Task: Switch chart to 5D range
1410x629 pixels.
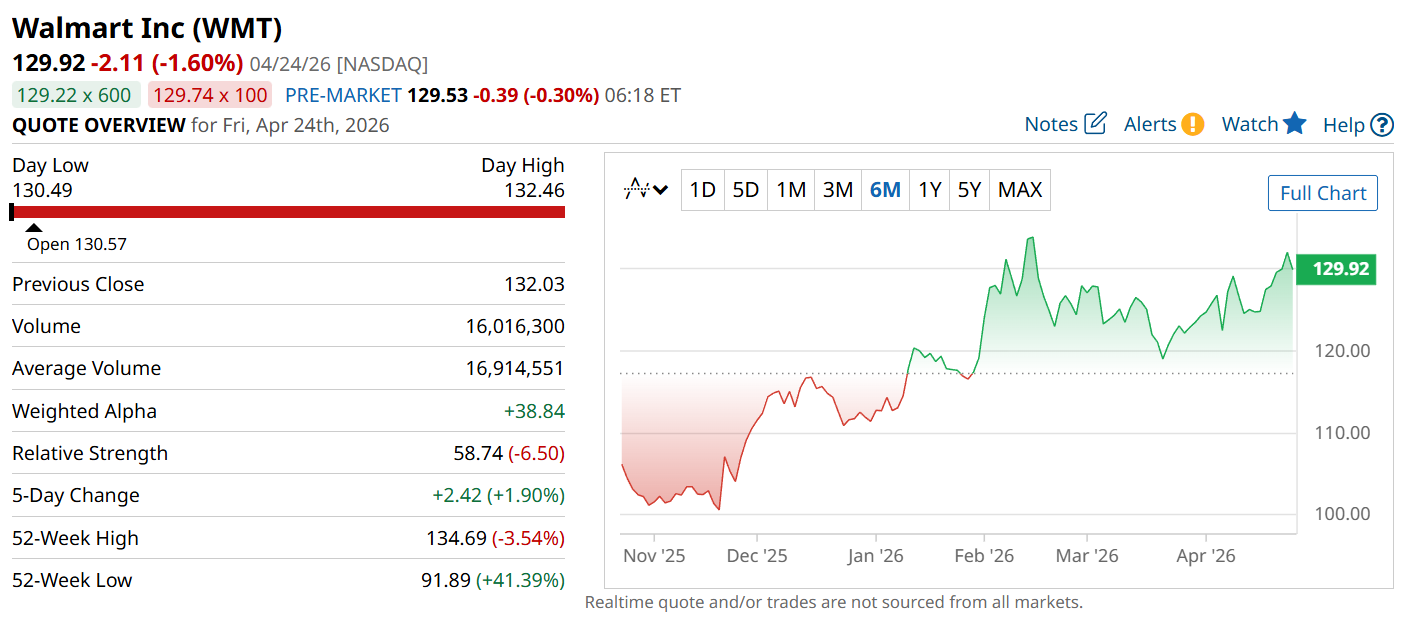Action: click(x=745, y=190)
